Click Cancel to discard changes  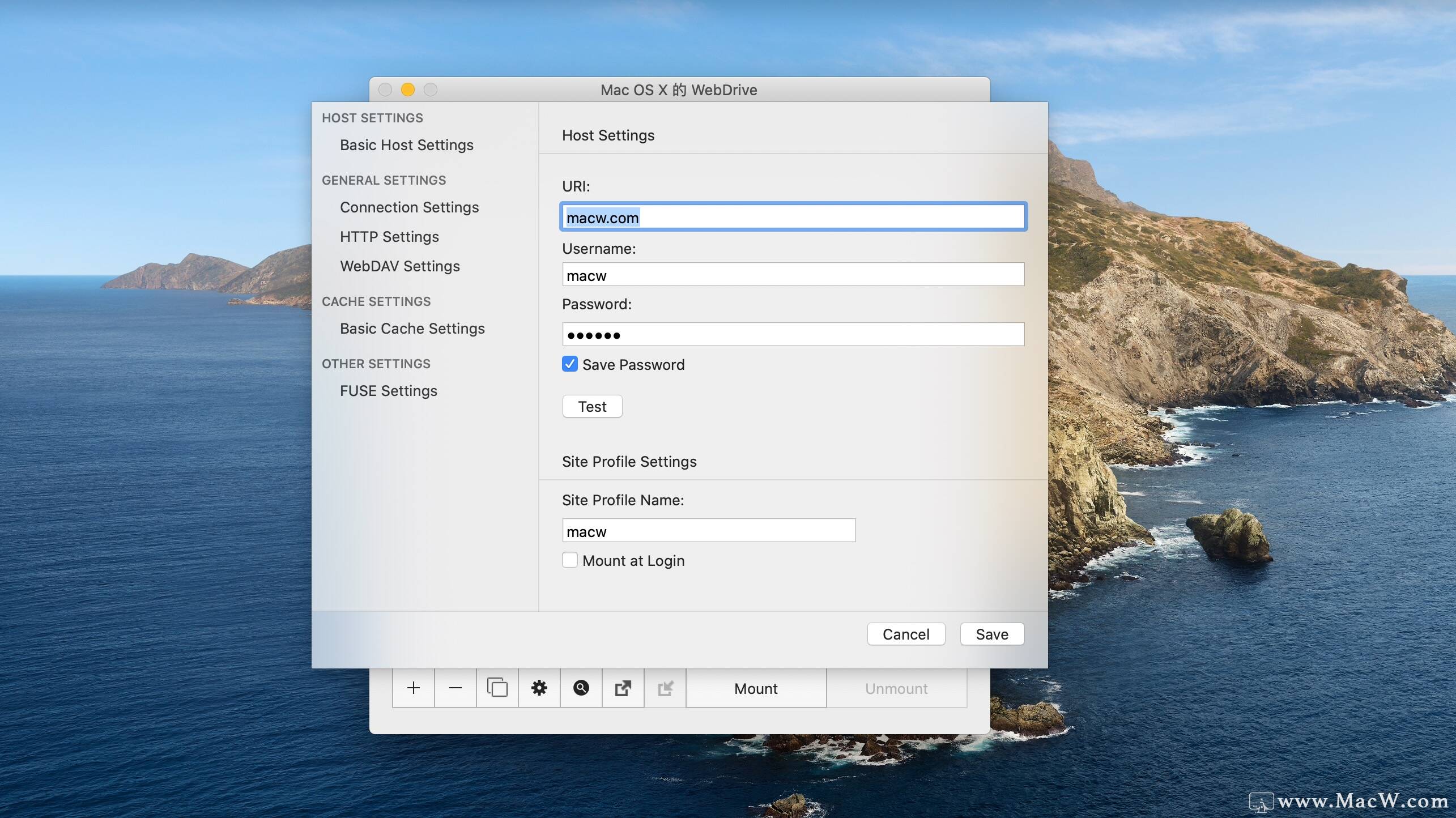click(906, 634)
